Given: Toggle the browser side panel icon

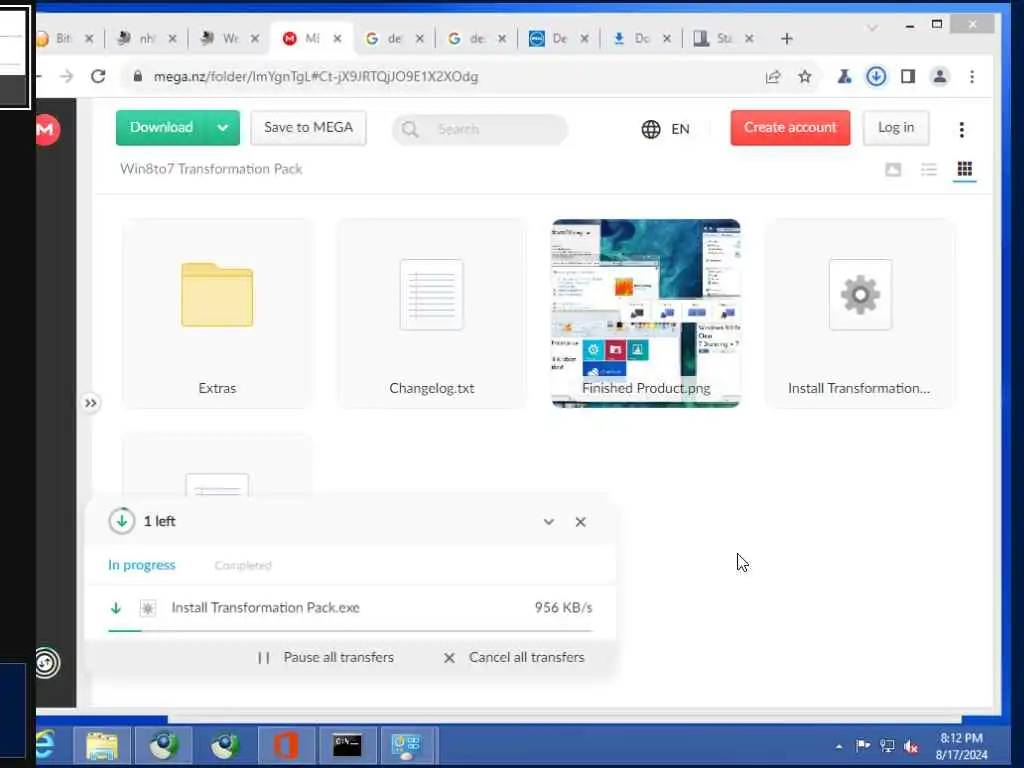Looking at the screenshot, I should 908,77.
